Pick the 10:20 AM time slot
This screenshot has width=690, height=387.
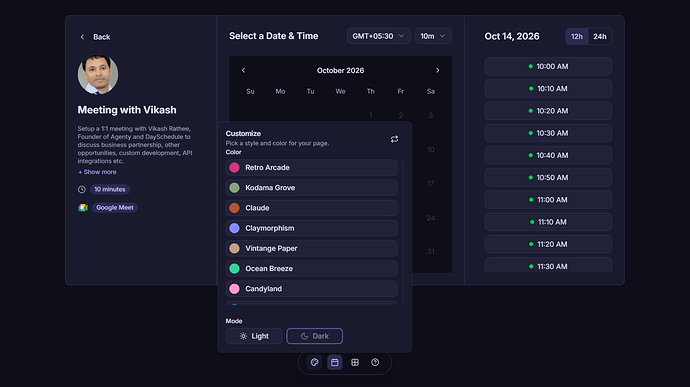click(548, 111)
